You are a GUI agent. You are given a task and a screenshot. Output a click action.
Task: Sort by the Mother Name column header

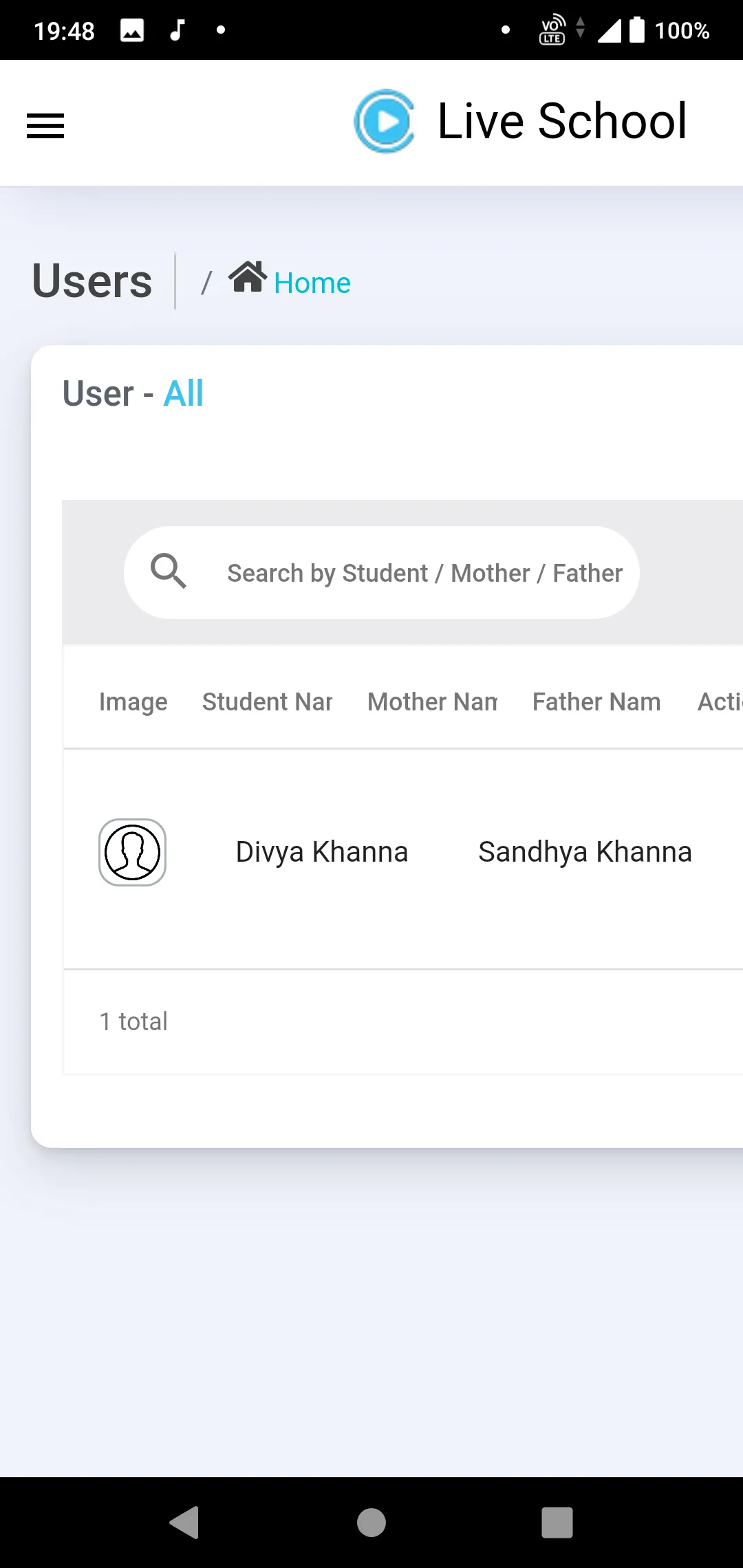(433, 702)
